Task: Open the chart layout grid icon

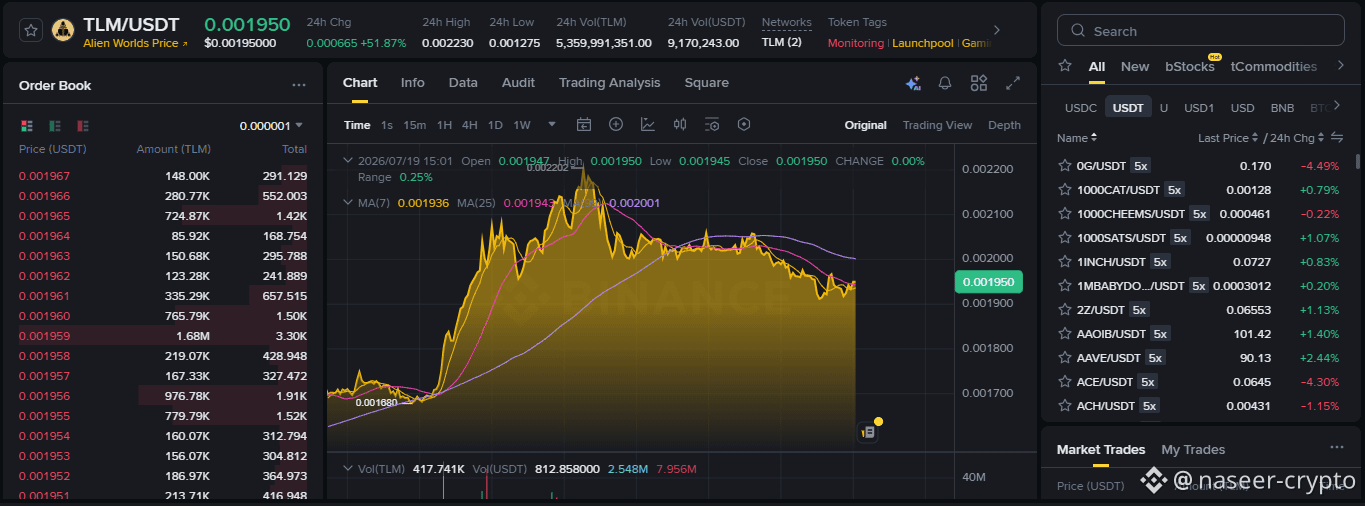Action: click(979, 83)
